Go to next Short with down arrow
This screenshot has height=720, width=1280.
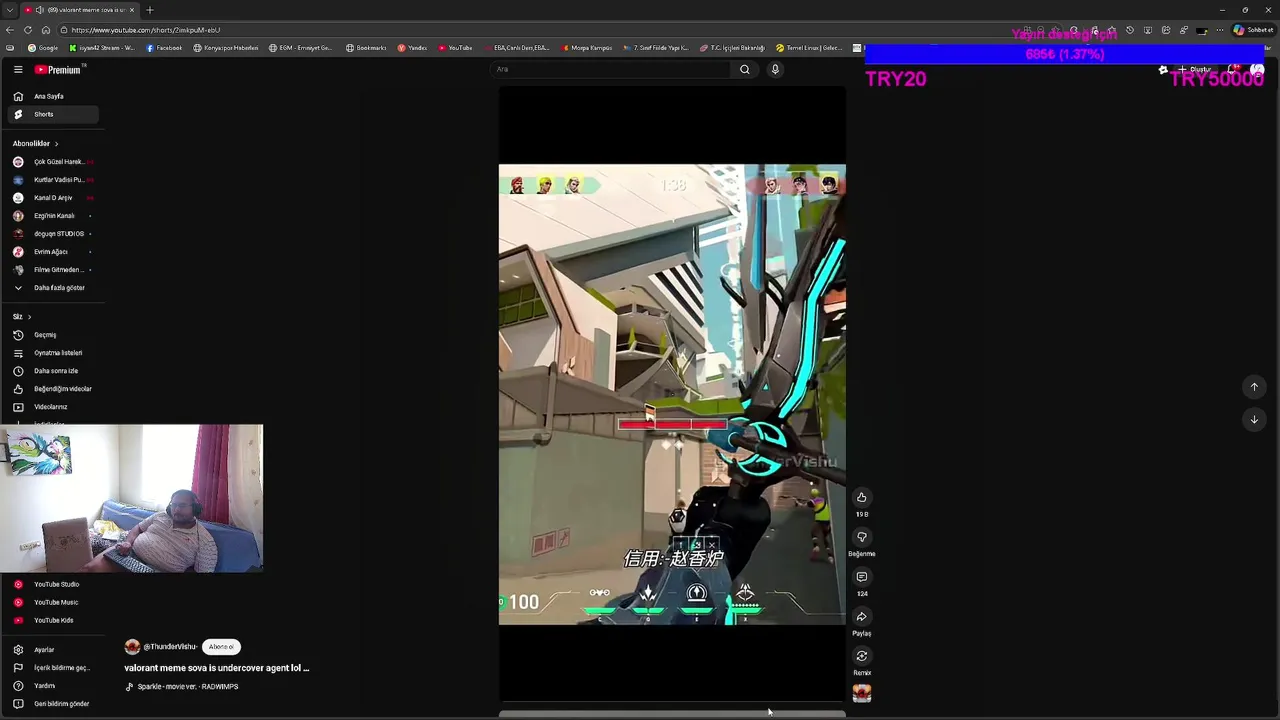(x=1254, y=419)
